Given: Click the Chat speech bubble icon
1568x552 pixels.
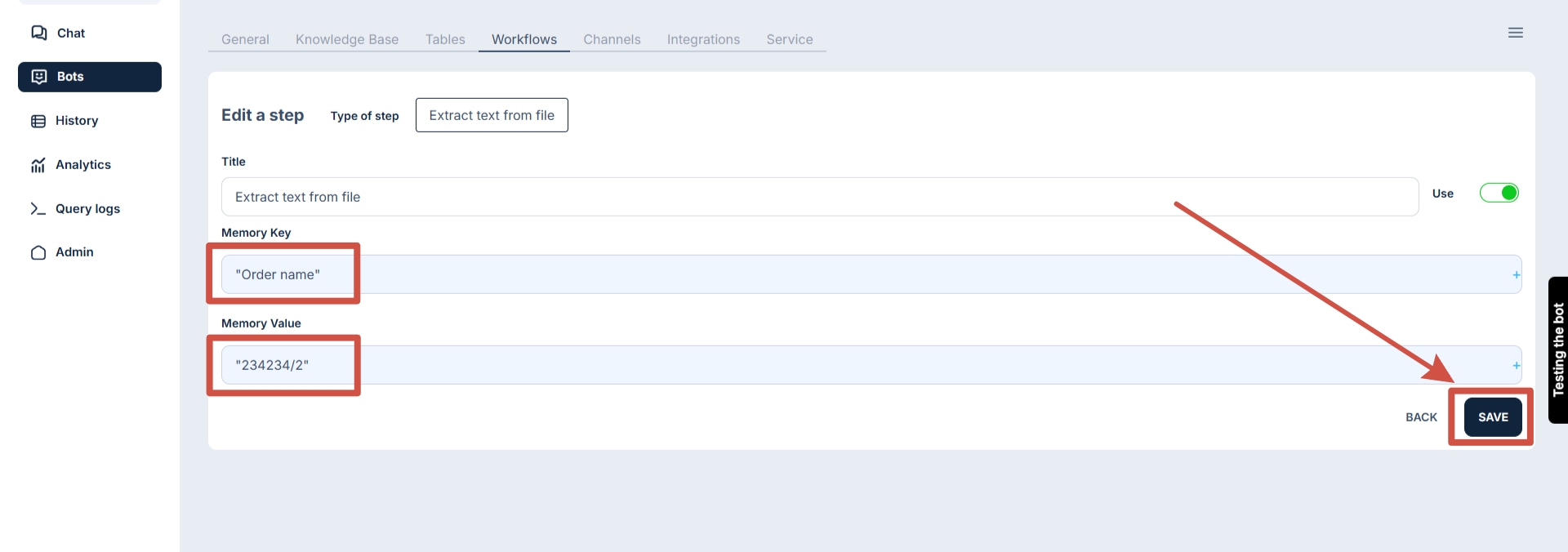Looking at the screenshot, I should 38,33.
